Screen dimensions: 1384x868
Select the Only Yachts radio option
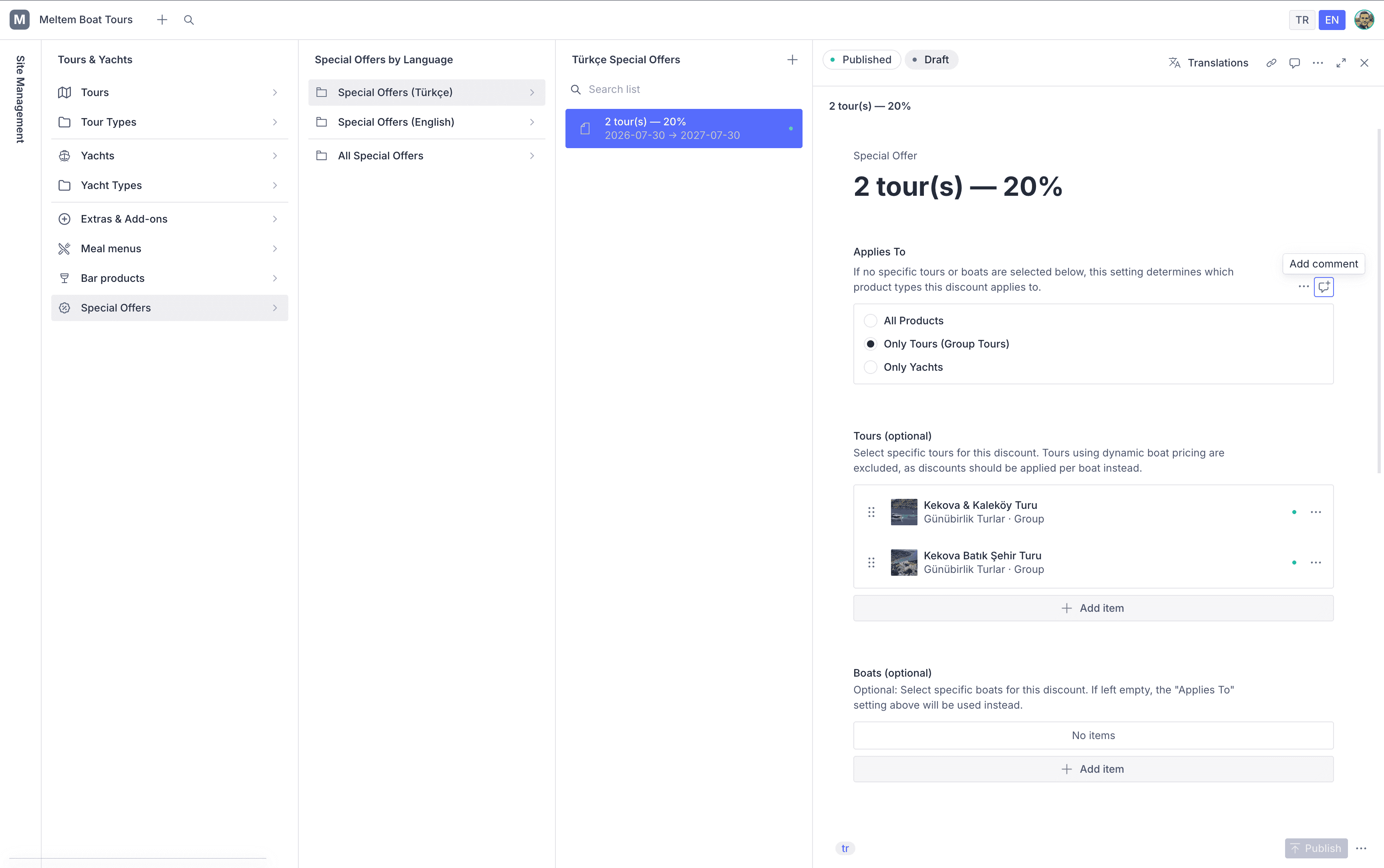click(x=870, y=368)
